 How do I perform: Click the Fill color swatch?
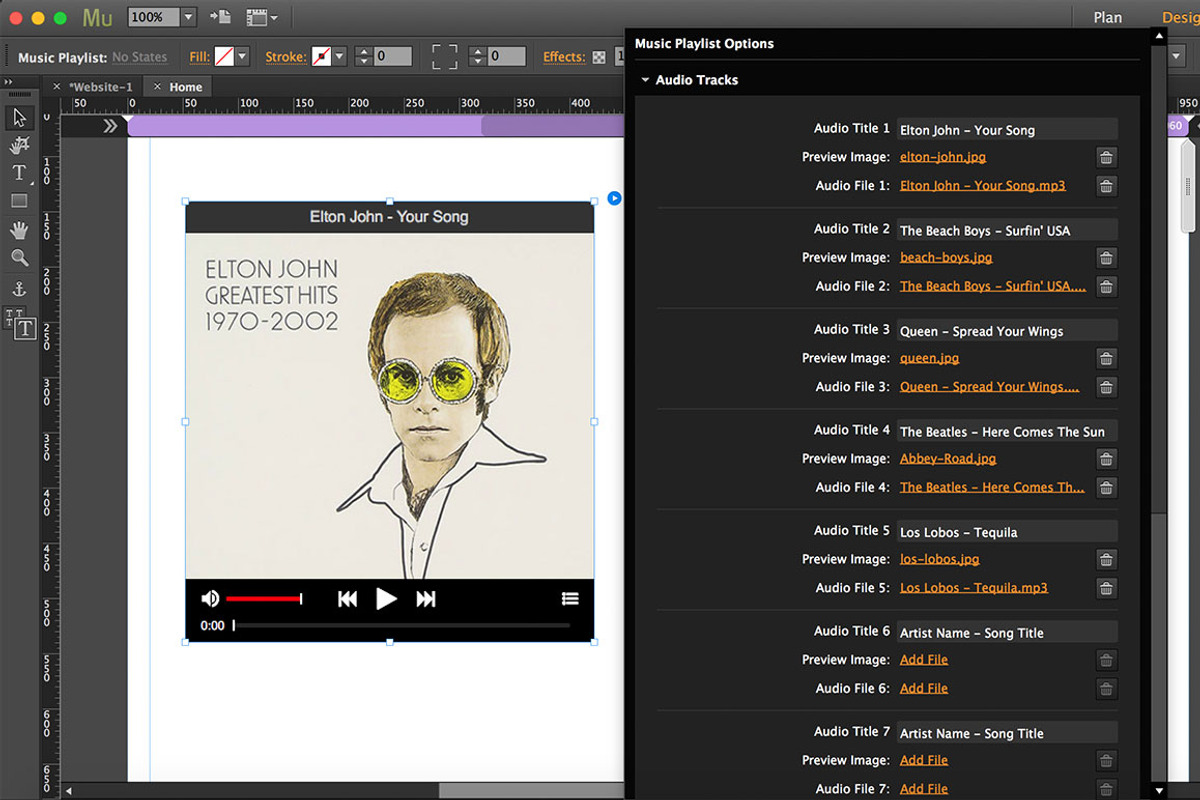tap(224, 57)
